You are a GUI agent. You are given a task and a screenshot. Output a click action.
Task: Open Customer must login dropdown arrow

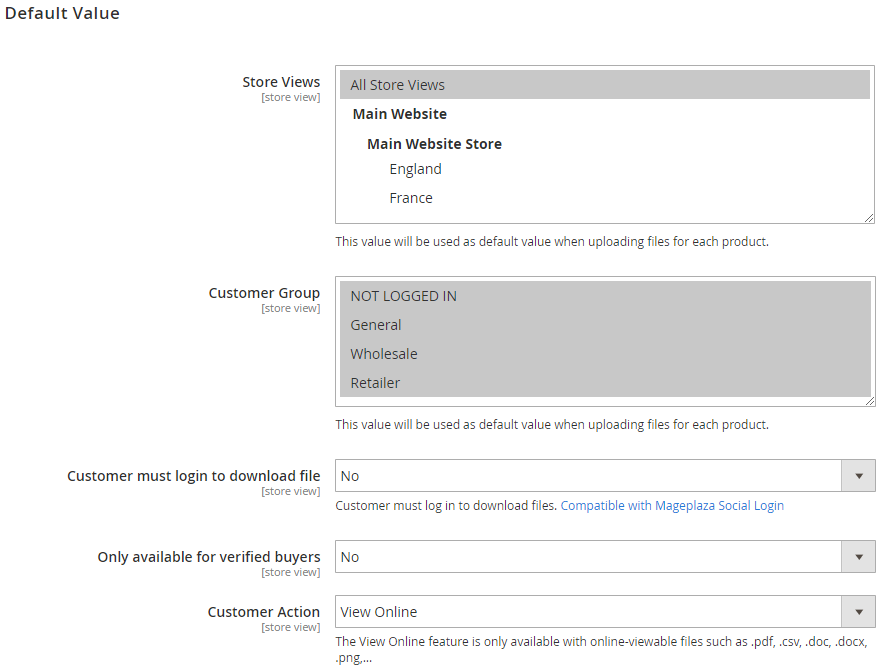point(858,476)
